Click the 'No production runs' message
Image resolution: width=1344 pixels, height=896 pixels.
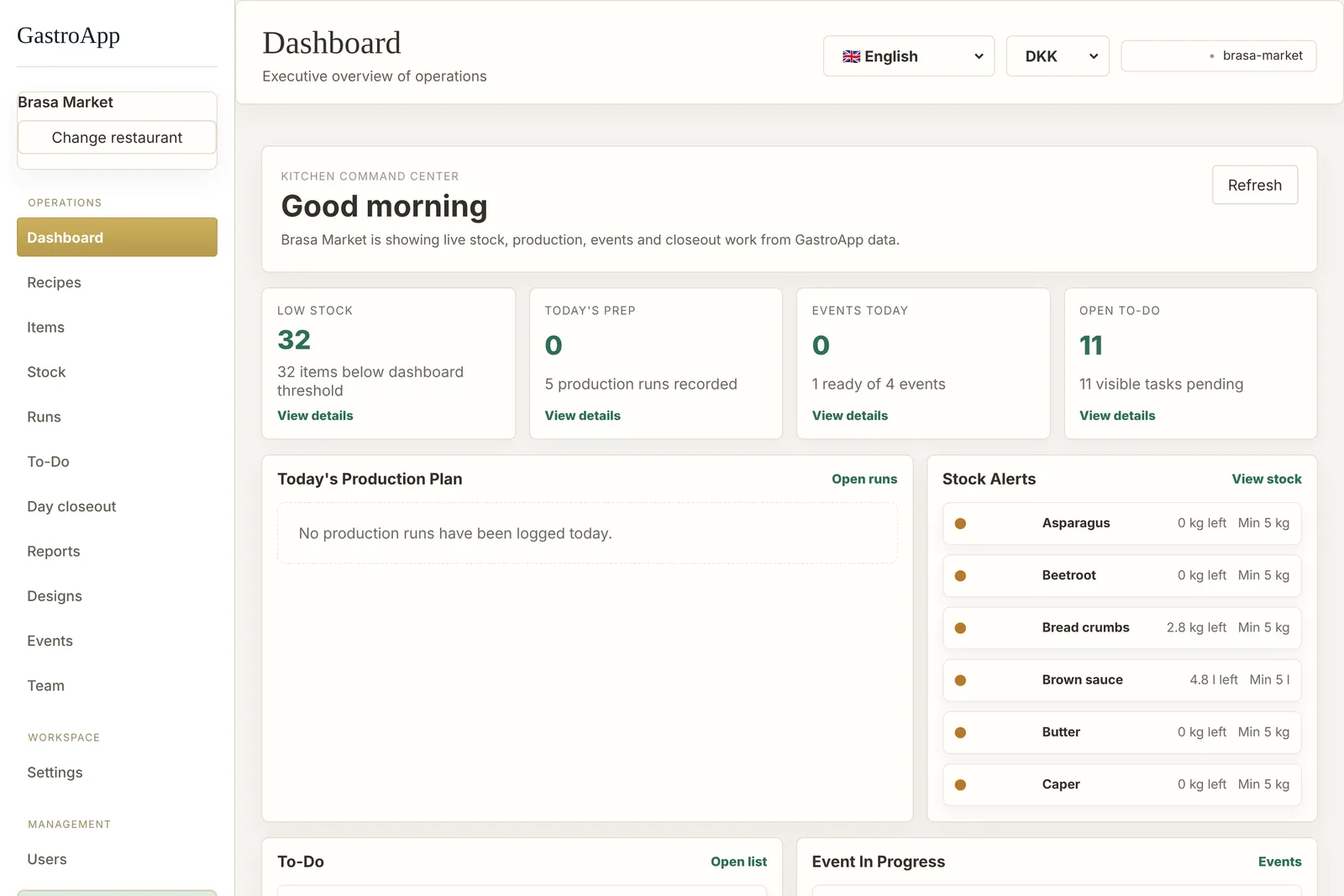click(x=455, y=533)
